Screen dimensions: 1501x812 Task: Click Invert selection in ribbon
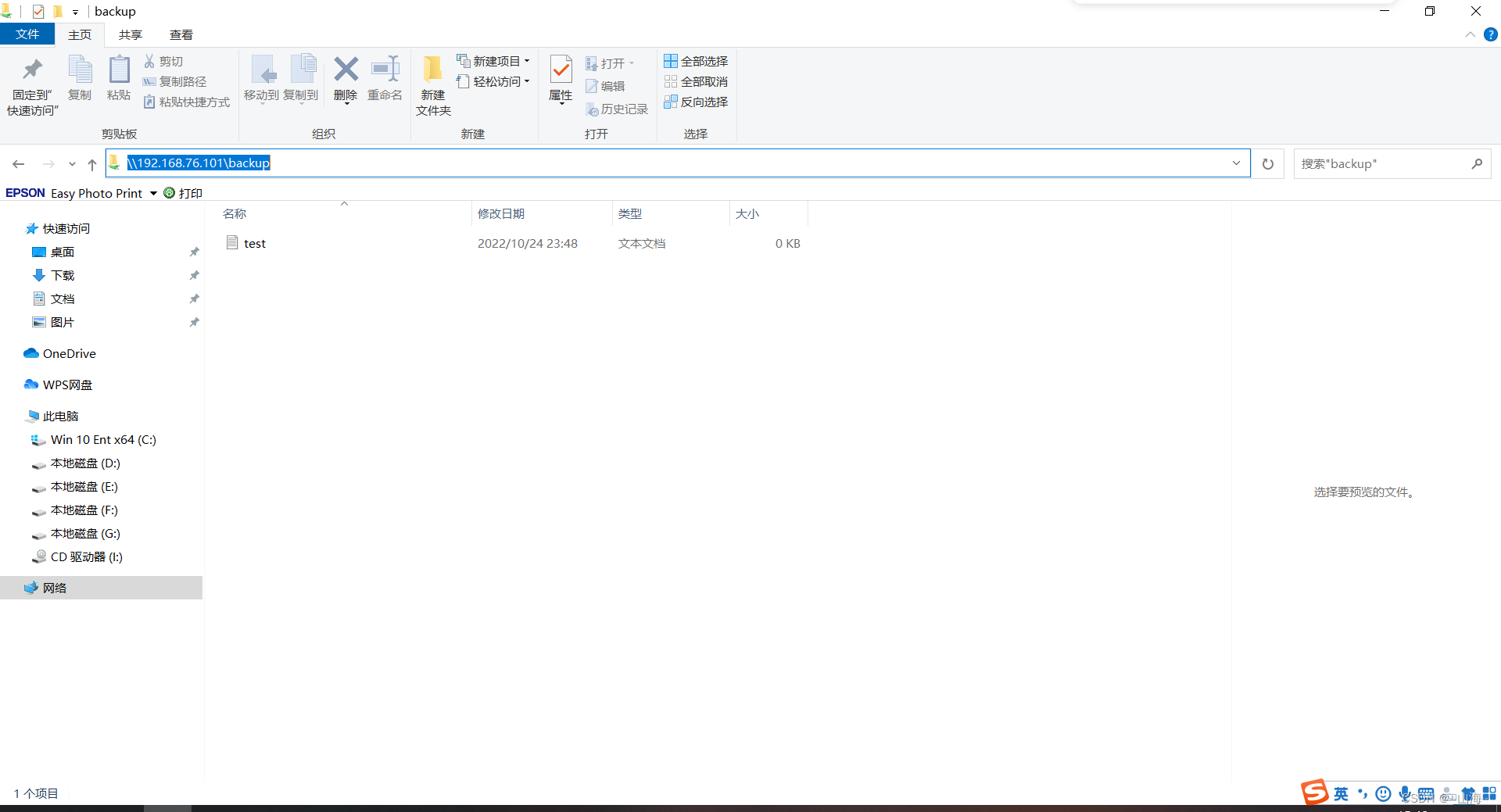pyautogui.click(x=696, y=102)
